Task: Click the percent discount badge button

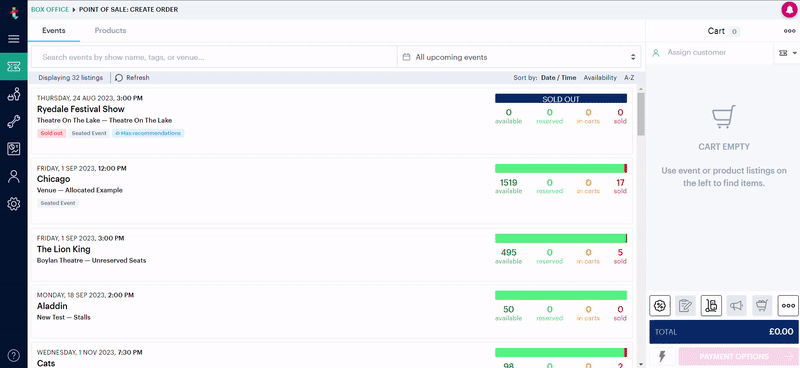Action: point(660,306)
